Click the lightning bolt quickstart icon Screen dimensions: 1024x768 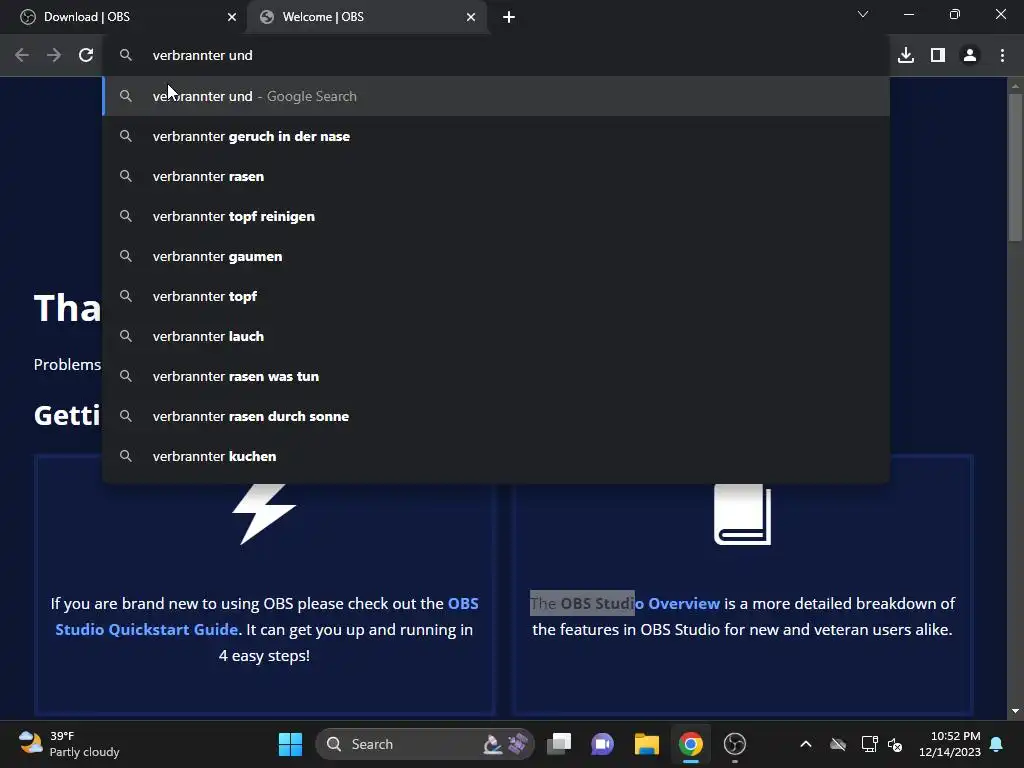point(264,514)
